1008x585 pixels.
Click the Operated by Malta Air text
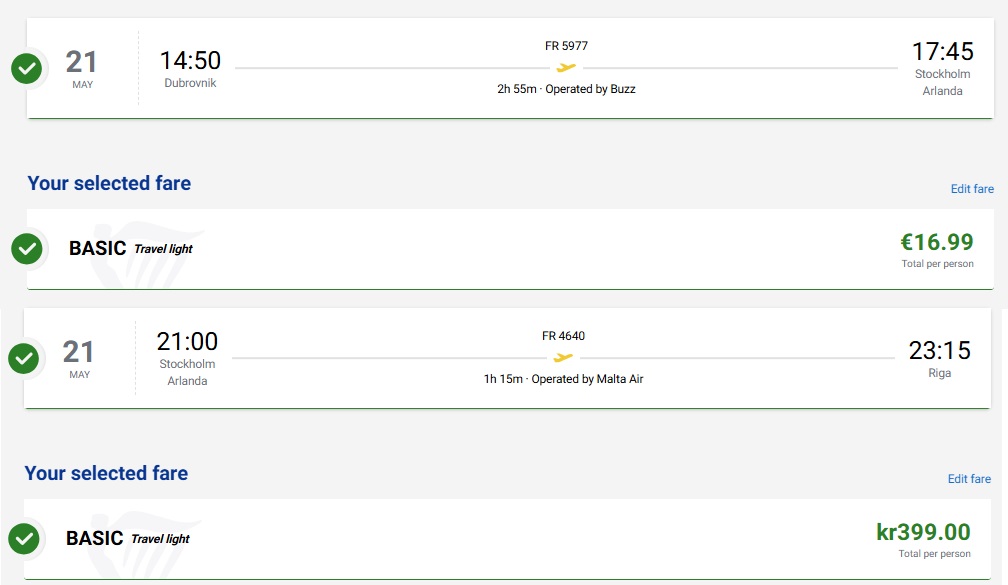(x=587, y=379)
